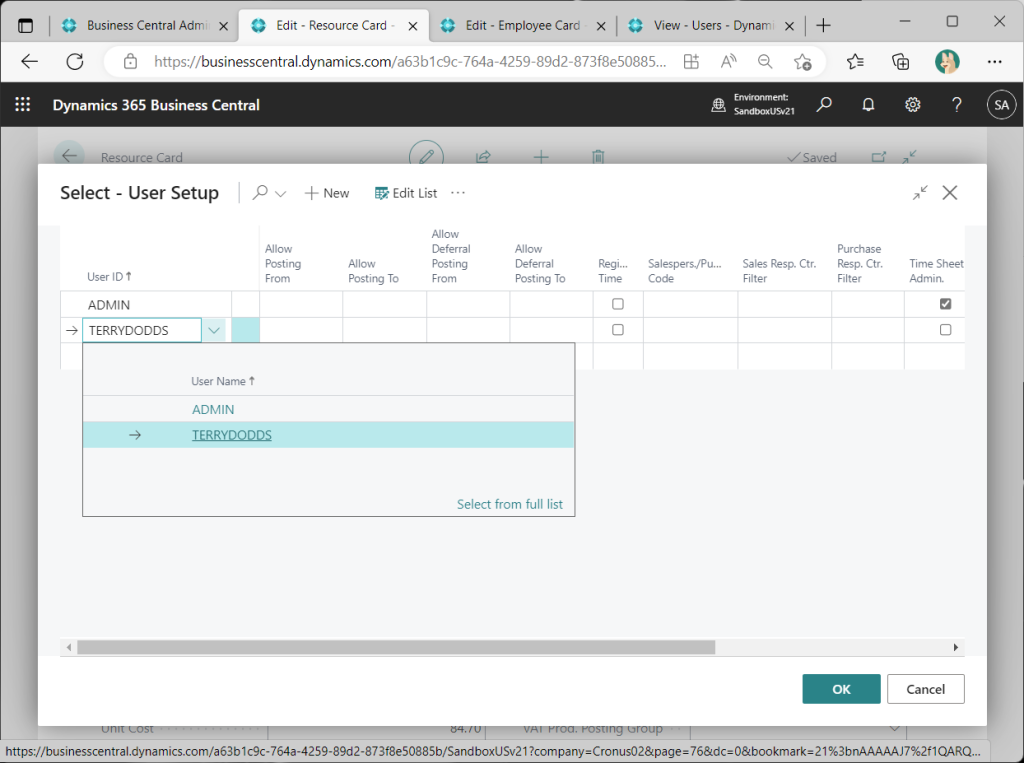Click the Allow Posting From column header
Screen dimensions: 1024x763
tap(283, 263)
